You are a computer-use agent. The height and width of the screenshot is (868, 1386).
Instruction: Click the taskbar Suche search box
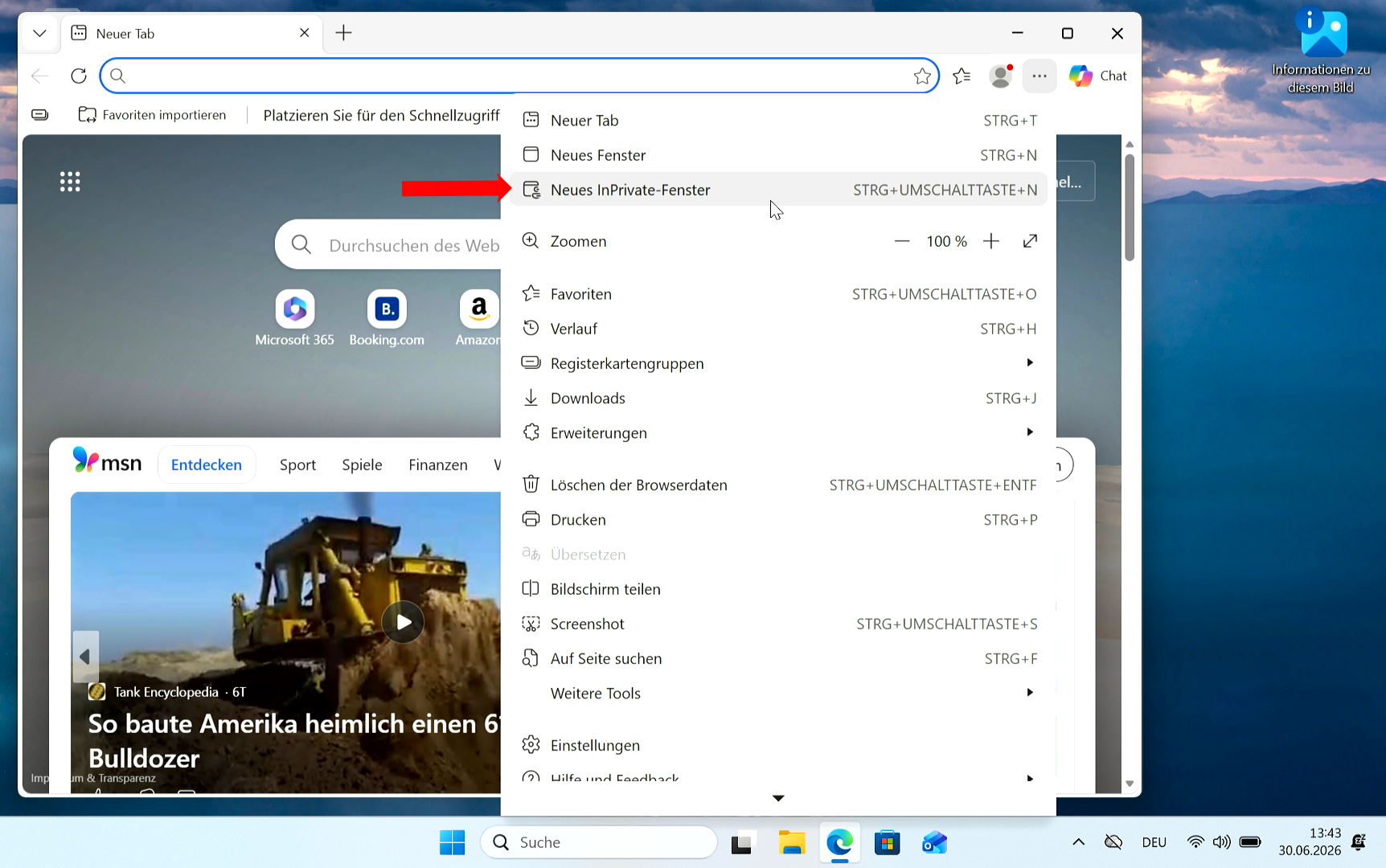click(599, 842)
